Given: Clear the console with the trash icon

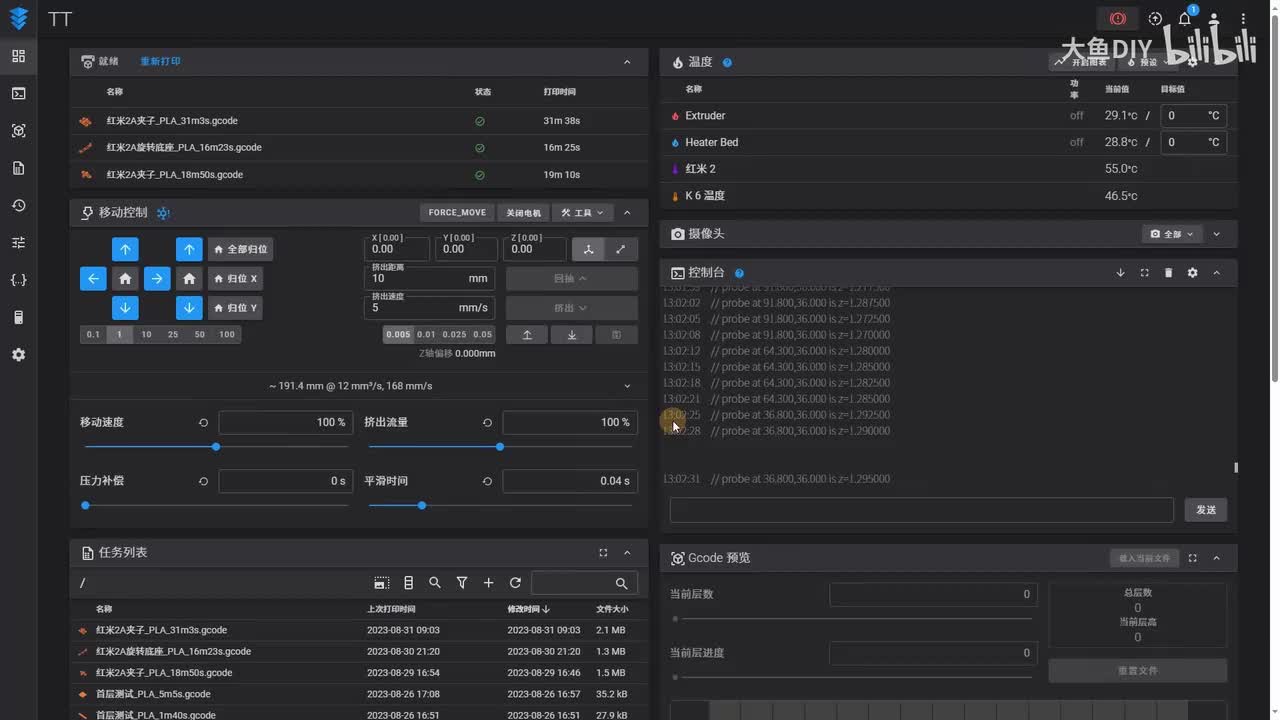Looking at the screenshot, I should click(x=1168, y=273).
